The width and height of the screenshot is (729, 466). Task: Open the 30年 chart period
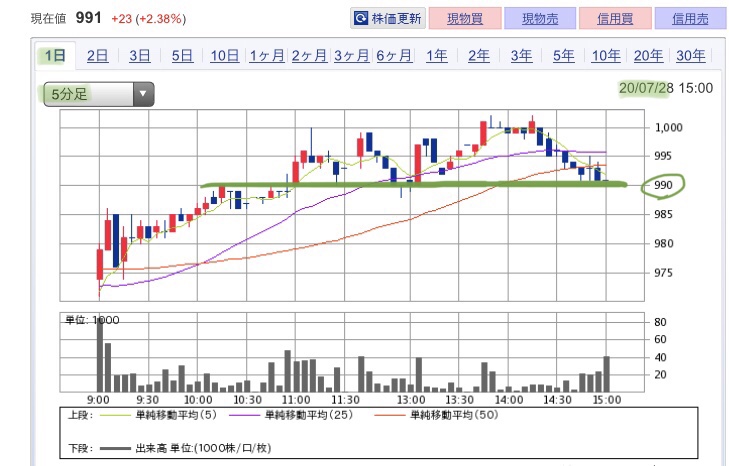(690, 56)
